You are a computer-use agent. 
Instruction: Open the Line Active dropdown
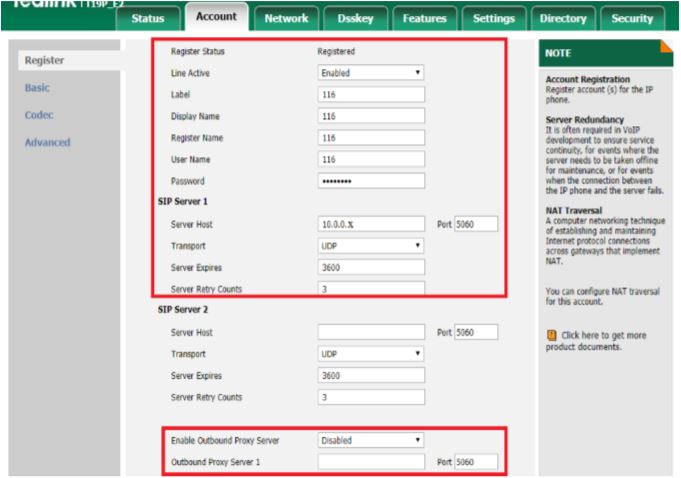click(371, 73)
